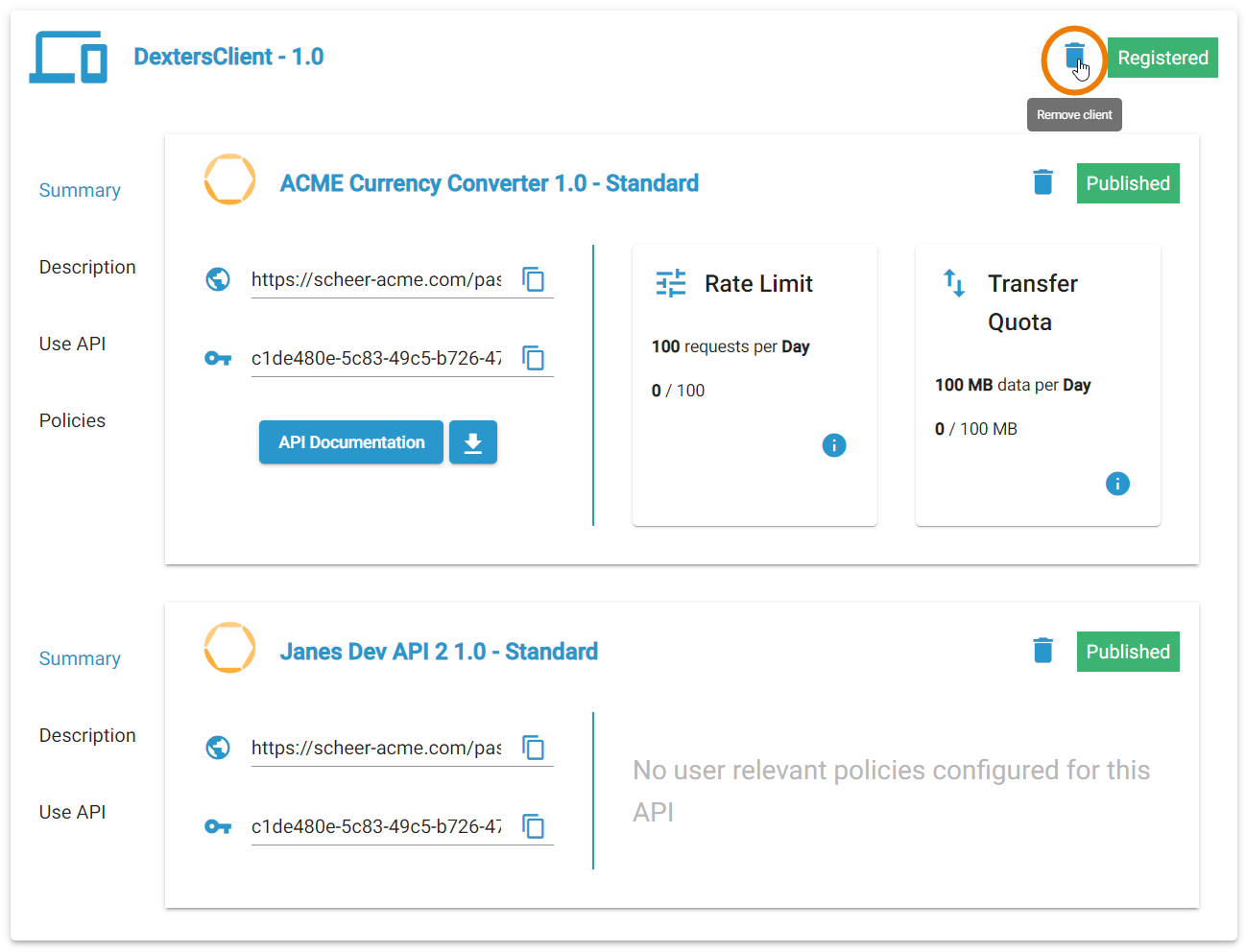Click the Registered status badge
Image resolution: width=1246 pixels, height=952 pixels.
pyautogui.click(x=1162, y=58)
